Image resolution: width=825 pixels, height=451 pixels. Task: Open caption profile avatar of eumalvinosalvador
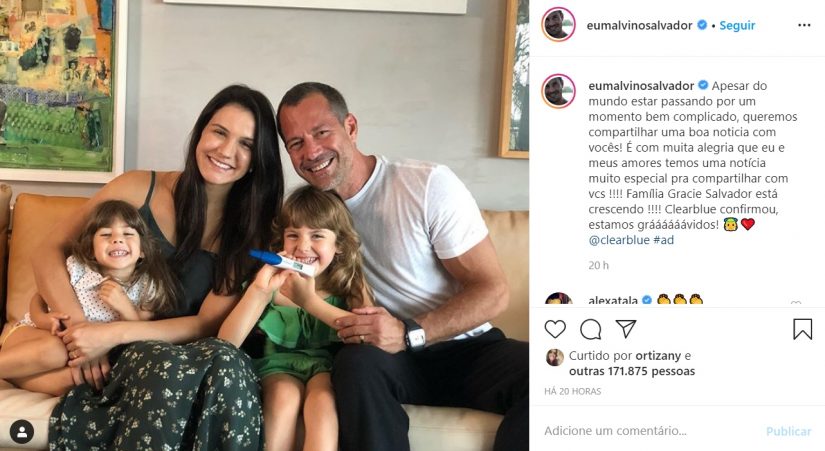558,91
